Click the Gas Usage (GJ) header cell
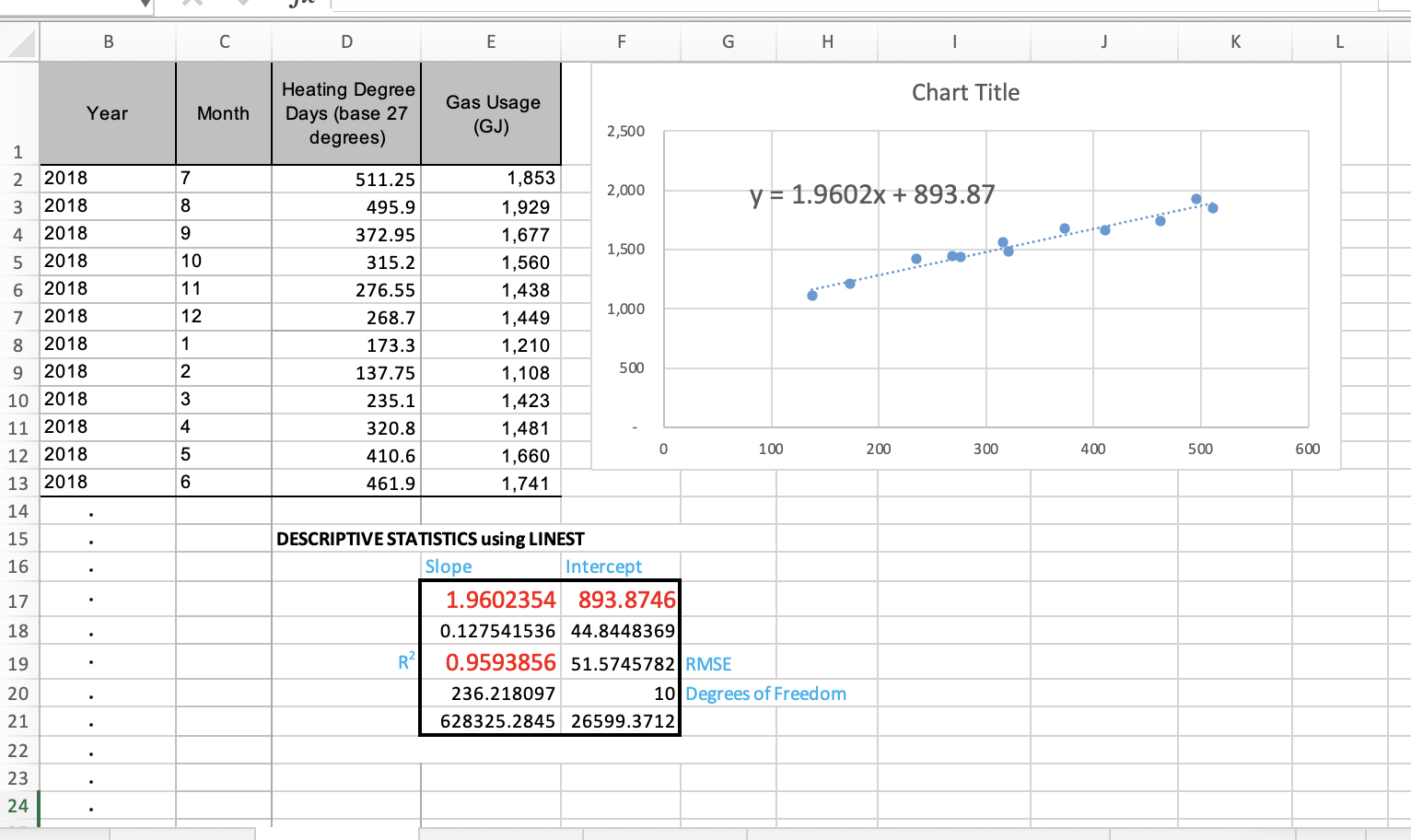The image size is (1411, 840). 491,113
